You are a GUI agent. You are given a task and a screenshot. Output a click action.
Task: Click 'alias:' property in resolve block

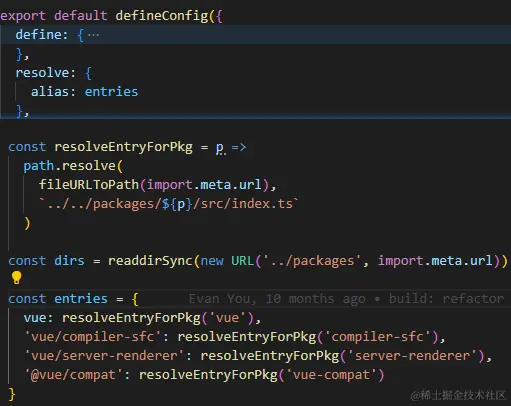point(54,92)
